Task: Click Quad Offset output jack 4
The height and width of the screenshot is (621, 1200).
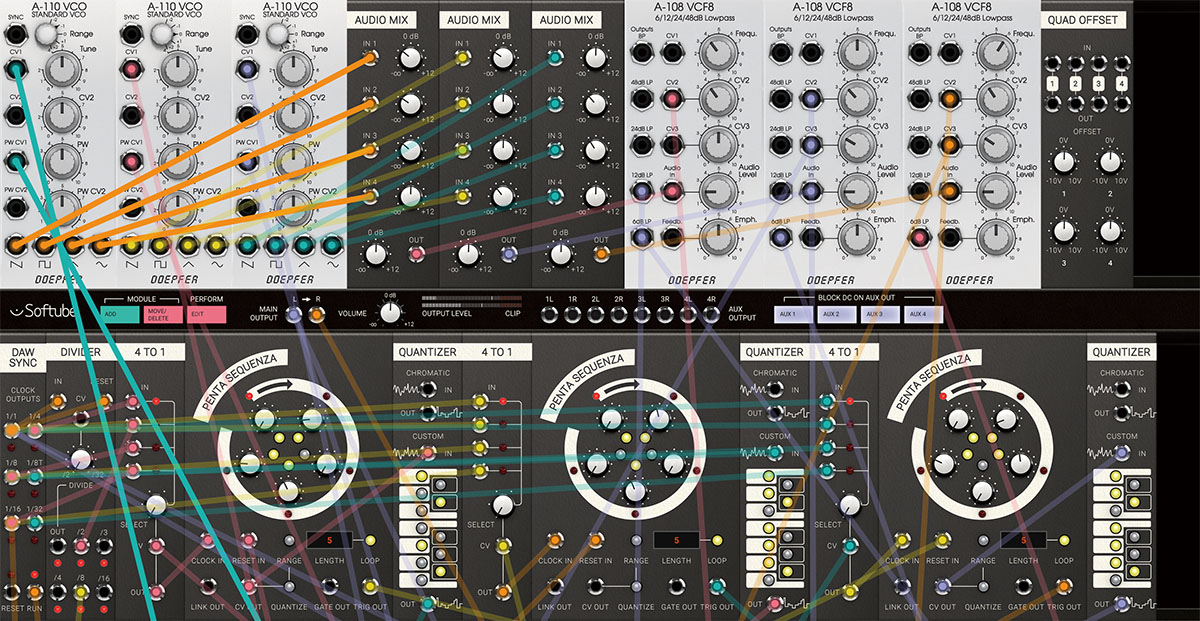Action: tap(1122, 104)
